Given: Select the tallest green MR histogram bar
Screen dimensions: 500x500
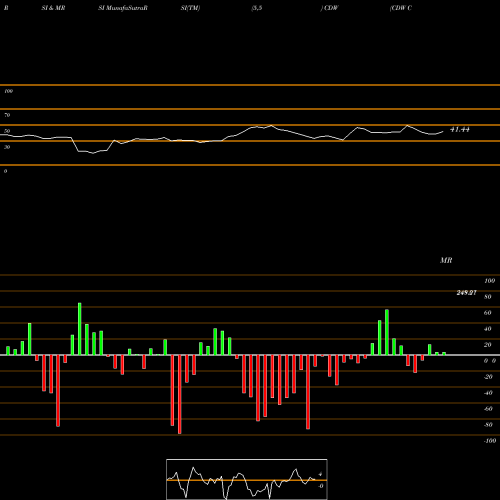Looking at the screenshot, I should [80, 329].
